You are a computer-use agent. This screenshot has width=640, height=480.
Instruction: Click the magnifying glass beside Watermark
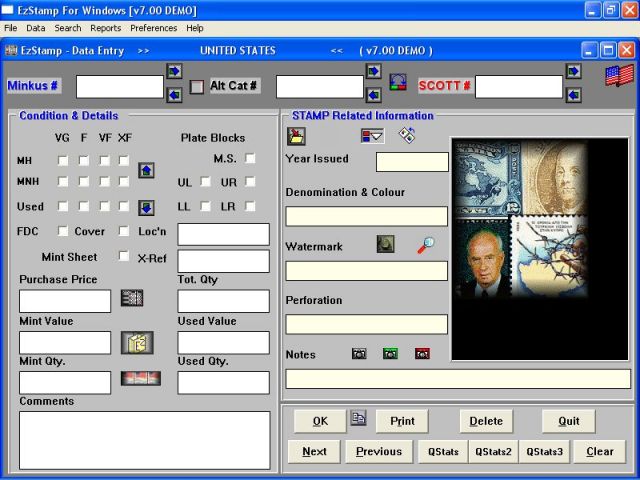pos(425,244)
